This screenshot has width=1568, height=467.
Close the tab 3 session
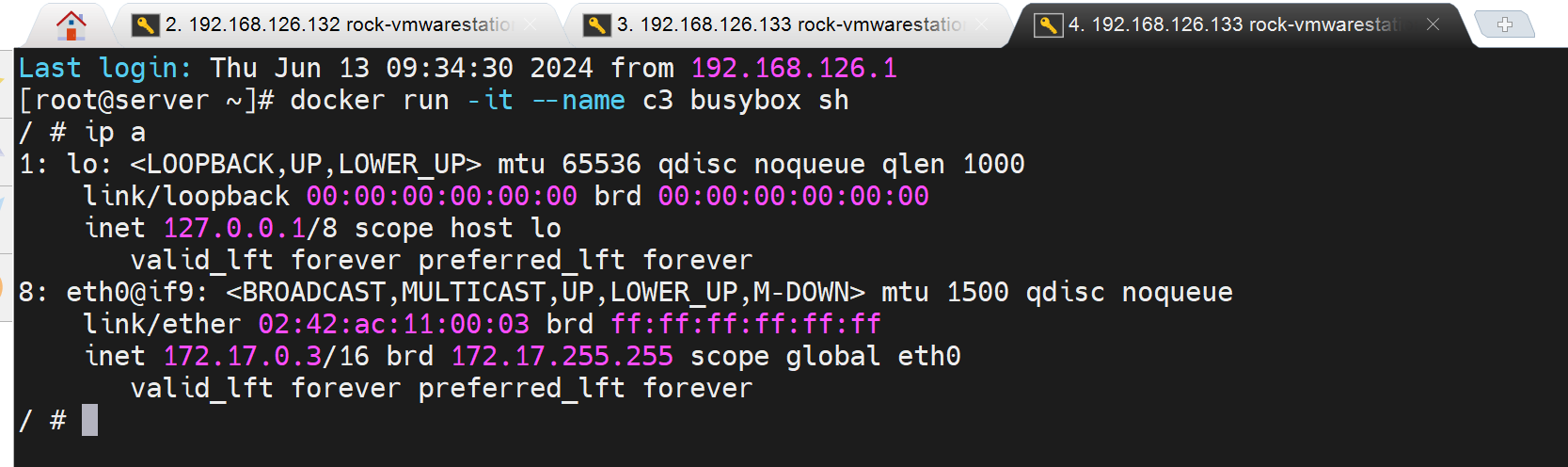(x=982, y=24)
